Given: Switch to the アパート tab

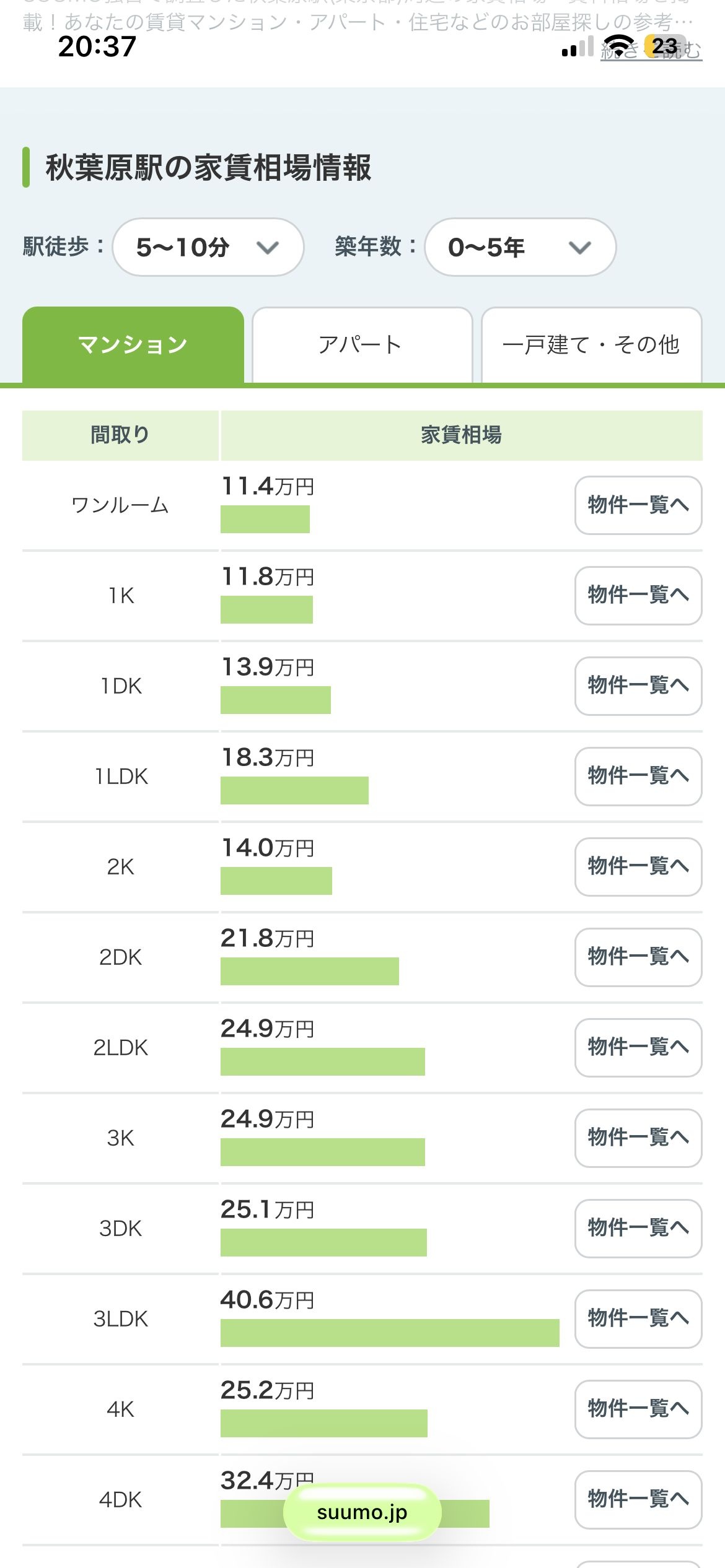Looking at the screenshot, I should point(362,344).
